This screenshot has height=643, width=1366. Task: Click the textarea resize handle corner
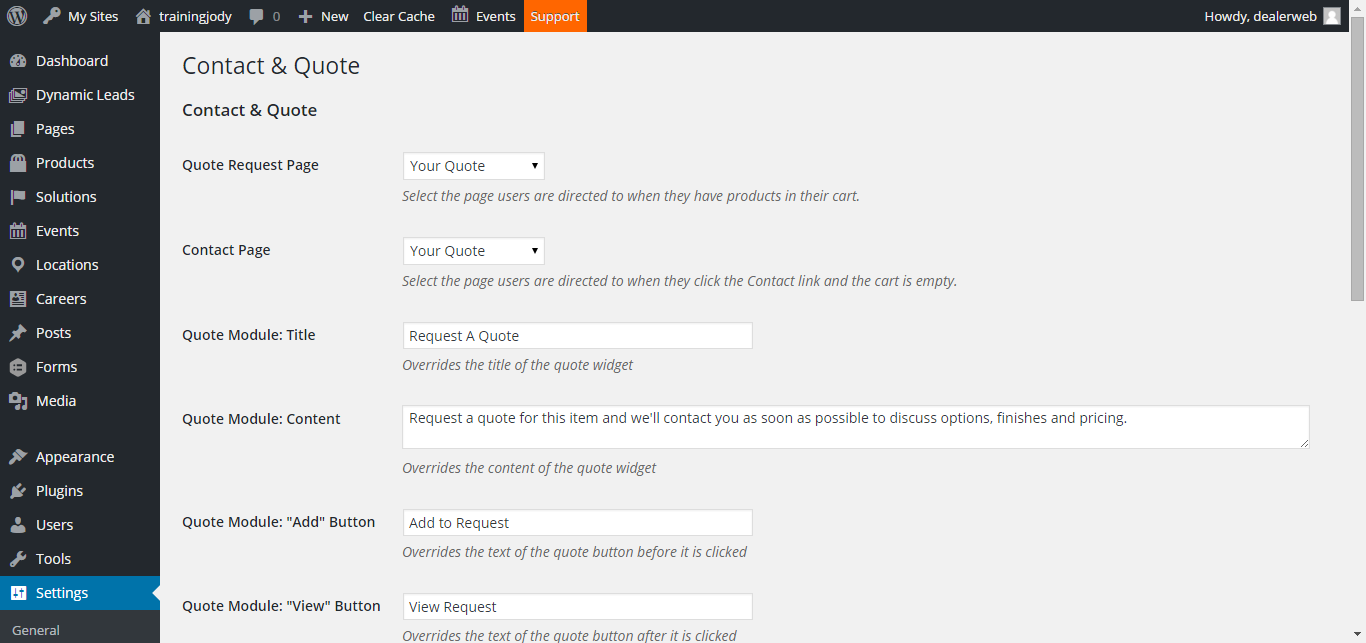1304,443
